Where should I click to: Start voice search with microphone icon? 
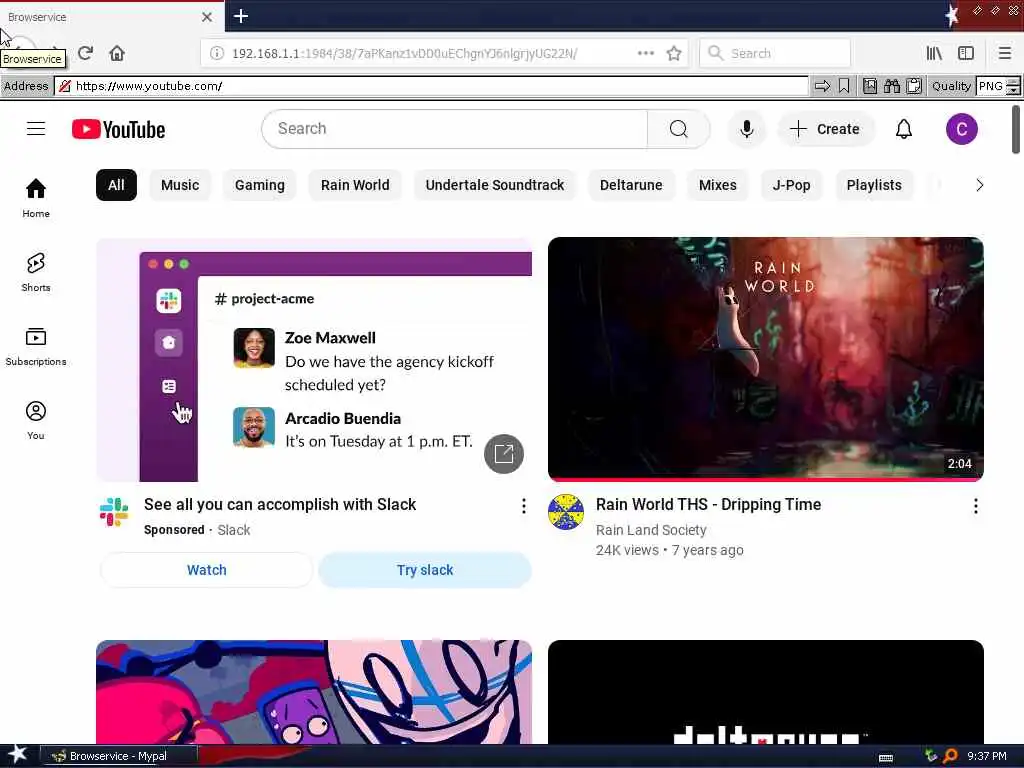[x=746, y=129]
